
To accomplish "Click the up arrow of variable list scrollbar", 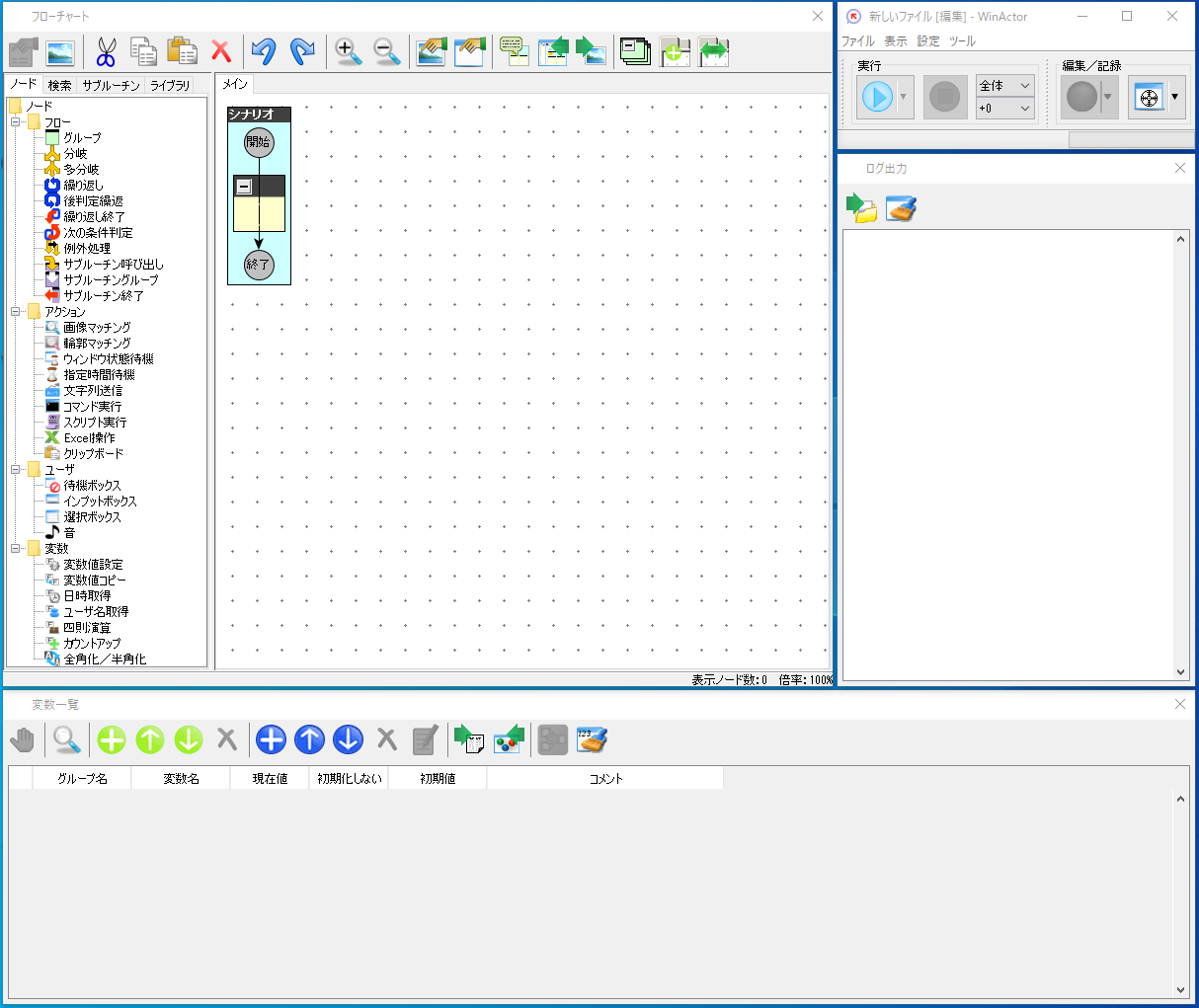I will click(x=1181, y=799).
